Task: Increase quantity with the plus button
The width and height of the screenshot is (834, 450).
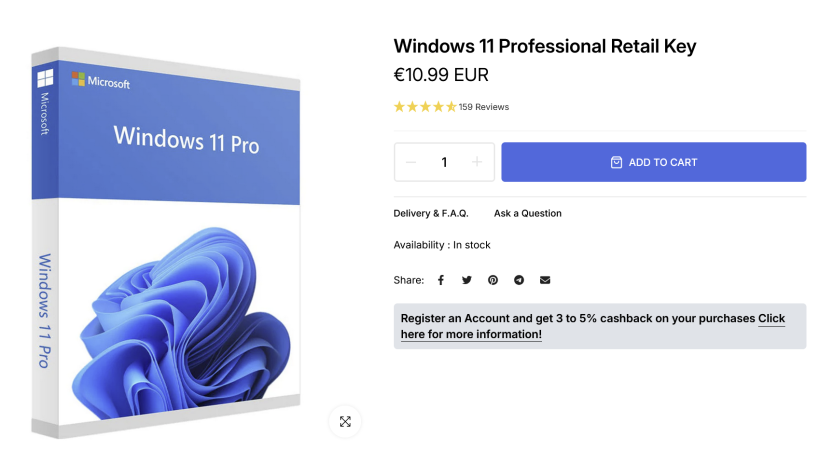Action: click(x=477, y=162)
